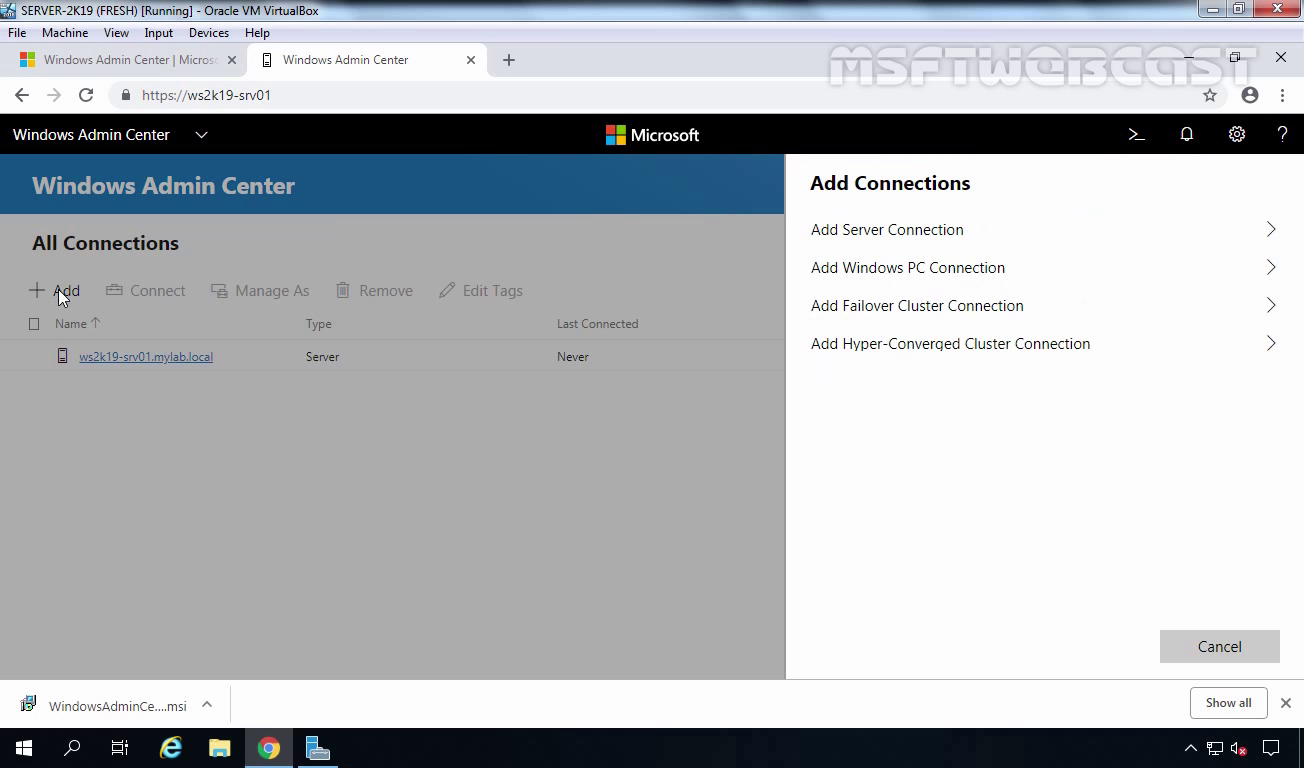Open PowerShell console icon in header
The image size is (1304, 768).
point(1136,134)
